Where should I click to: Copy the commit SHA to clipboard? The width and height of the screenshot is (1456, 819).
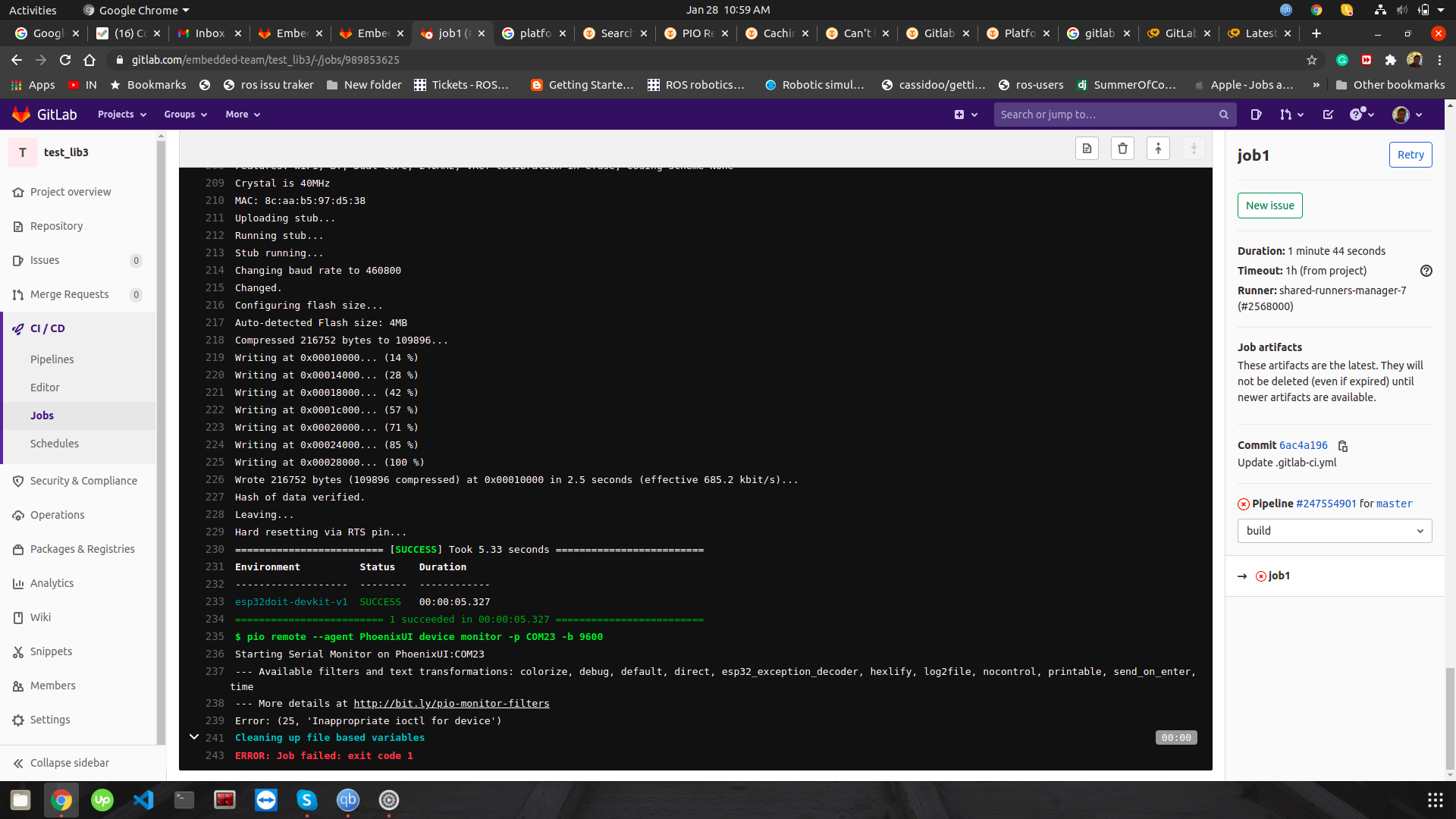coord(1342,446)
